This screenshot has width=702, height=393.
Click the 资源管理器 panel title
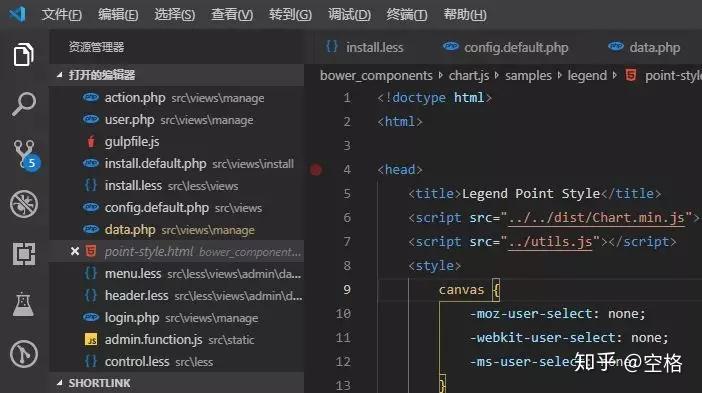96,47
